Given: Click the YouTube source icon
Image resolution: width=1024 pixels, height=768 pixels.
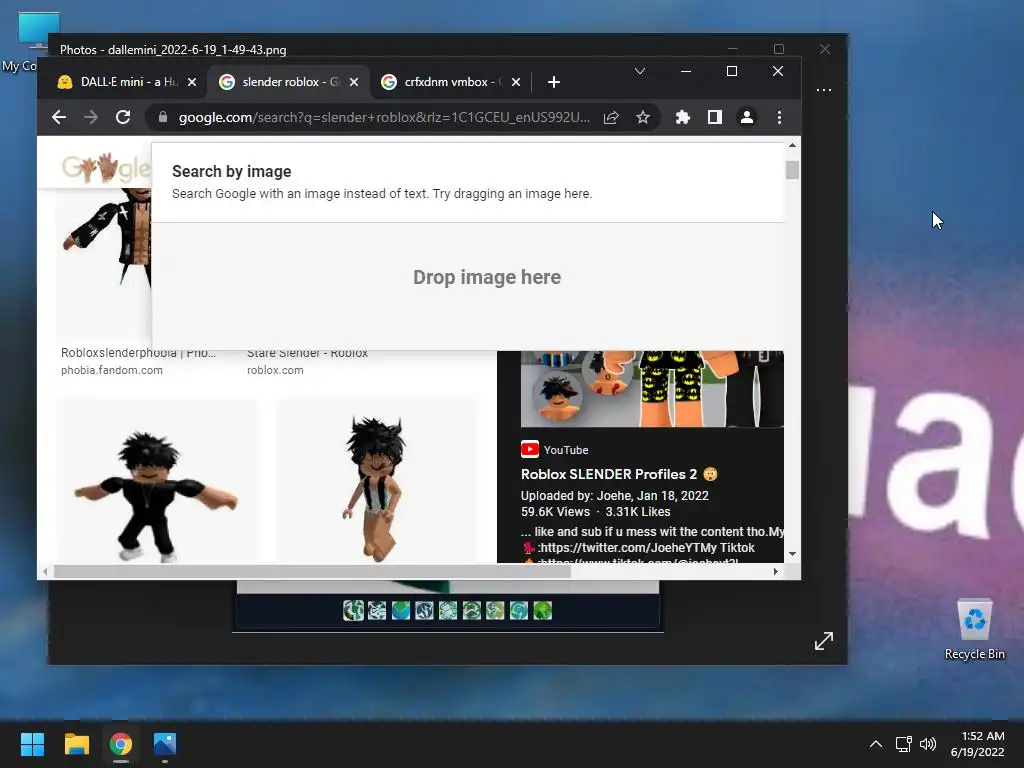Looking at the screenshot, I should pos(530,449).
